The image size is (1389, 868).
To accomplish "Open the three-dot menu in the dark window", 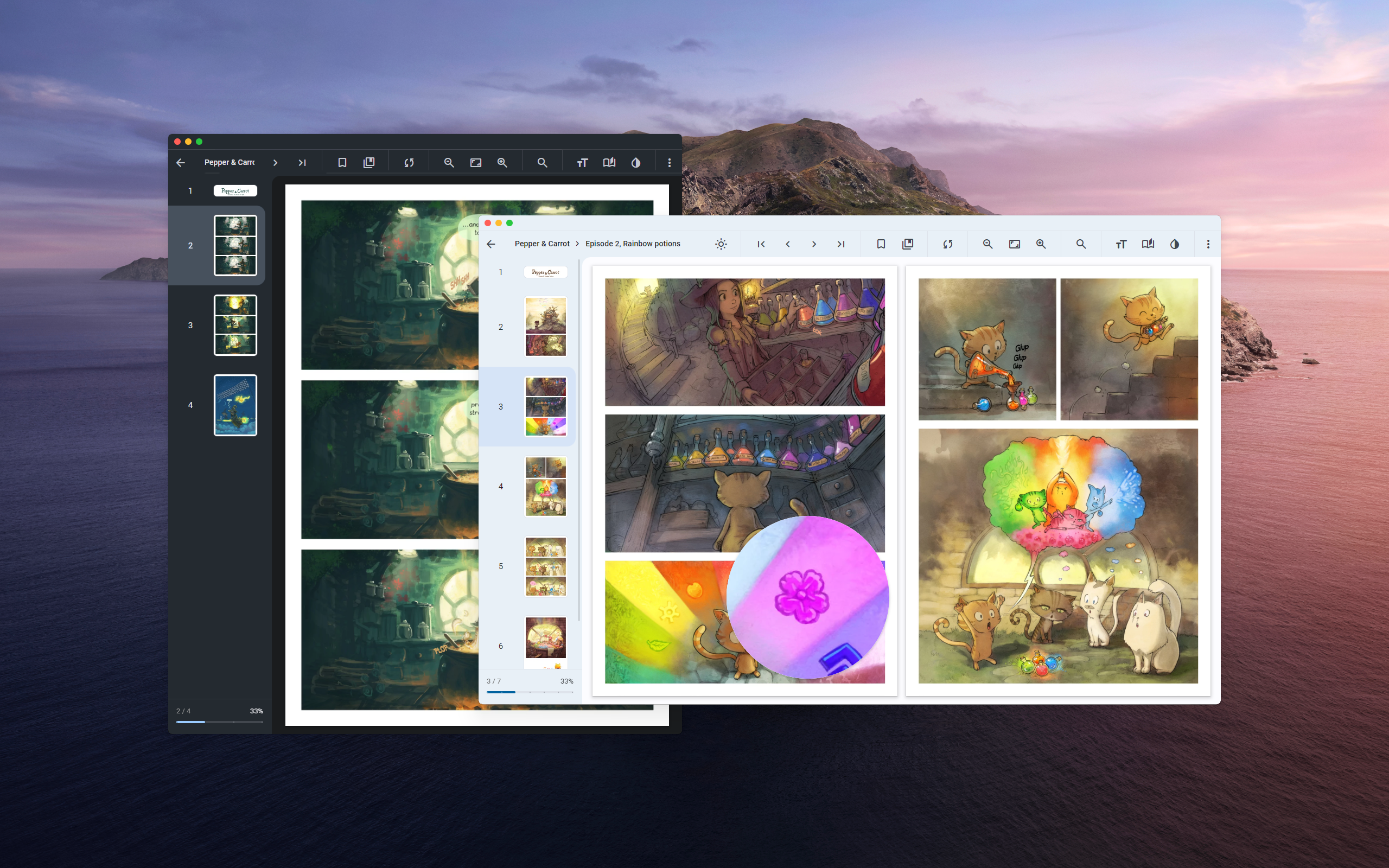I will point(668,163).
